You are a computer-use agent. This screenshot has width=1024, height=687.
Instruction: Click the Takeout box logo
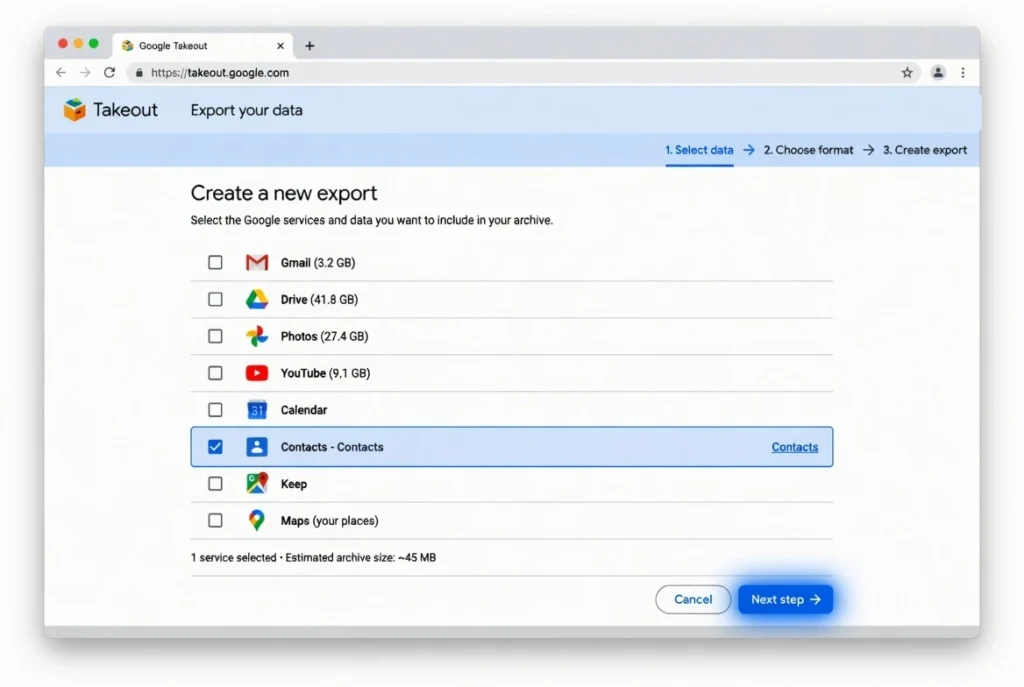click(x=74, y=110)
